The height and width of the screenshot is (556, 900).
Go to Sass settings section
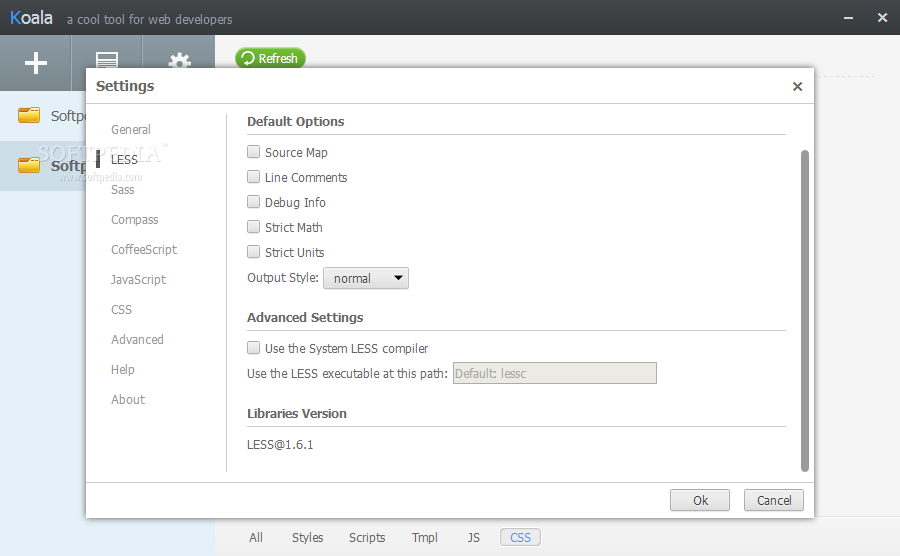(x=122, y=190)
